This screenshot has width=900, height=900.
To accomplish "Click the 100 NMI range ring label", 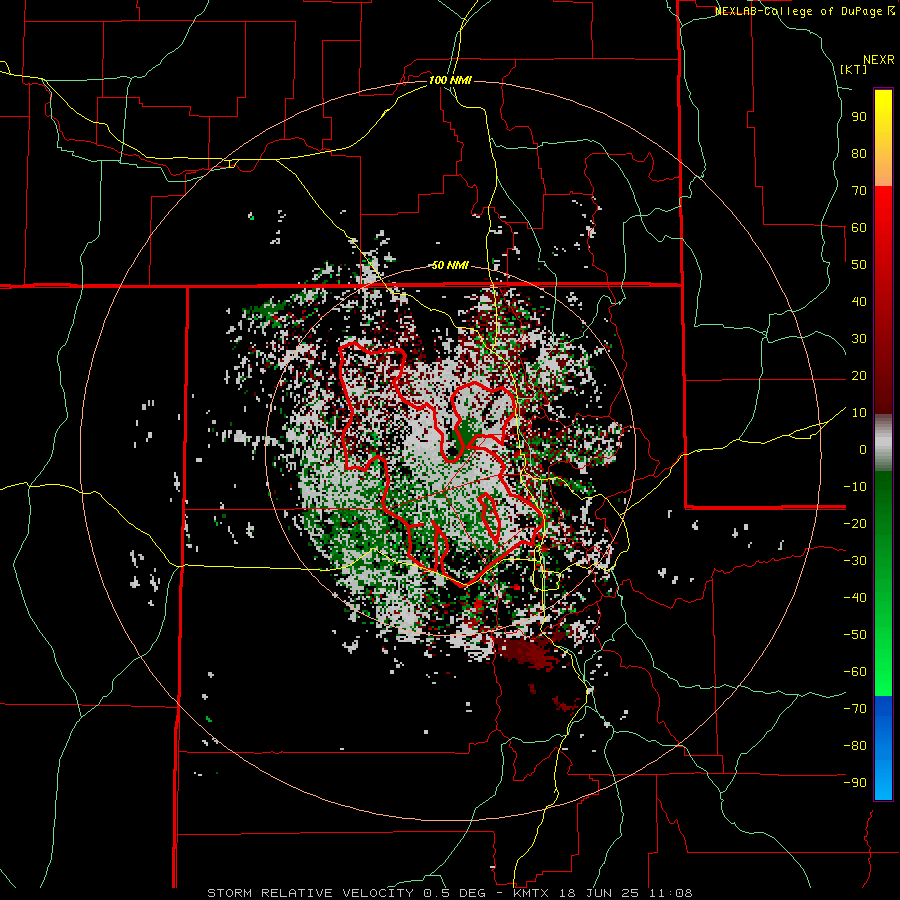I will click(x=450, y=80).
